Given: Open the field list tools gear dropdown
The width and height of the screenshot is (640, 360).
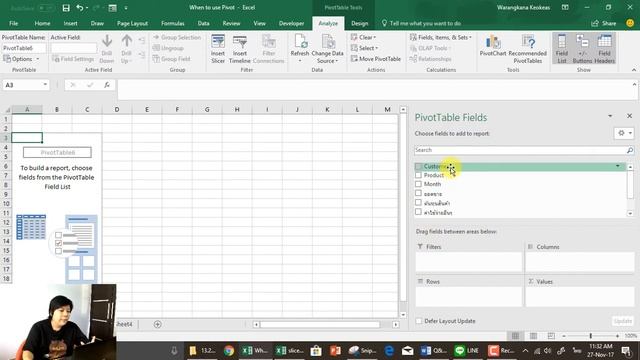Looking at the screenshot, I should [624, 133].
